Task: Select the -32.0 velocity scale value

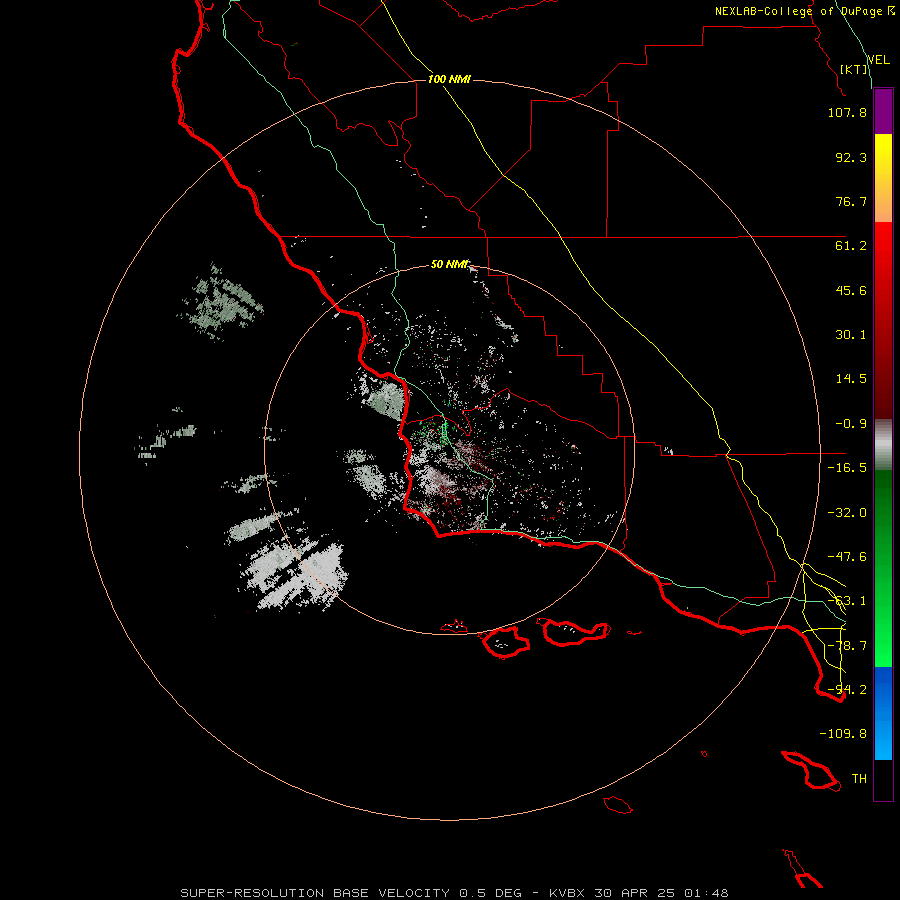Action: (847, 513)
